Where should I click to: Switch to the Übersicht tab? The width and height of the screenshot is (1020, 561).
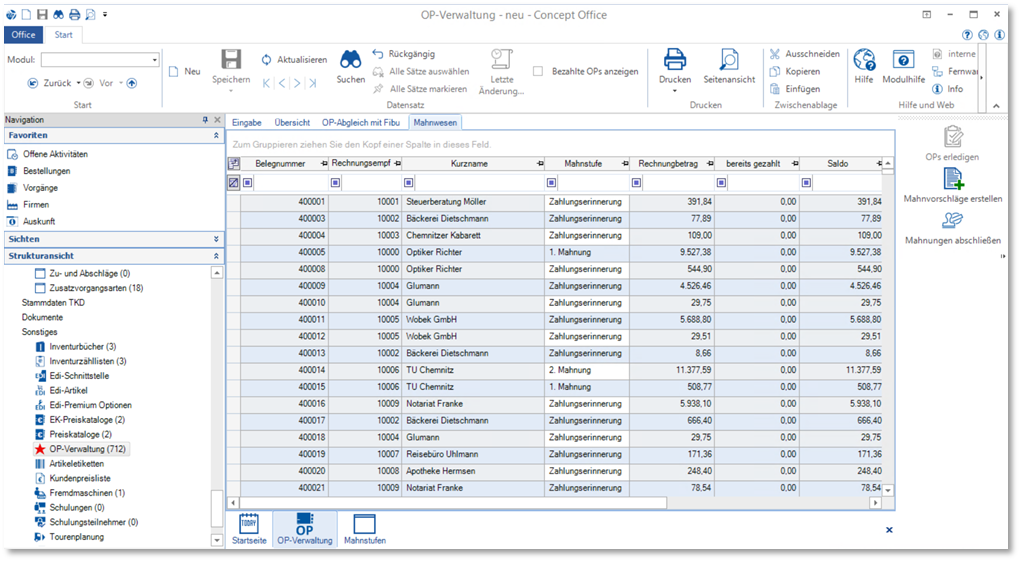pos(292,122)
